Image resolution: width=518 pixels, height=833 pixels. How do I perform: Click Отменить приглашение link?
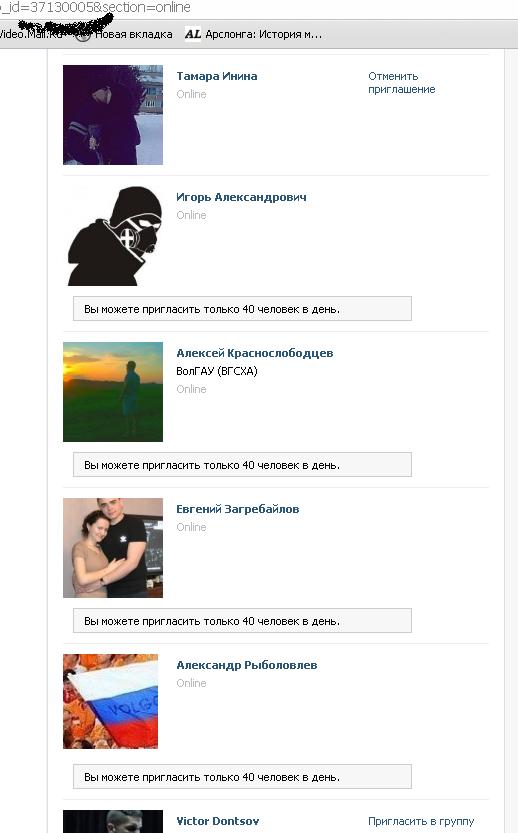(x=402, y=83)
